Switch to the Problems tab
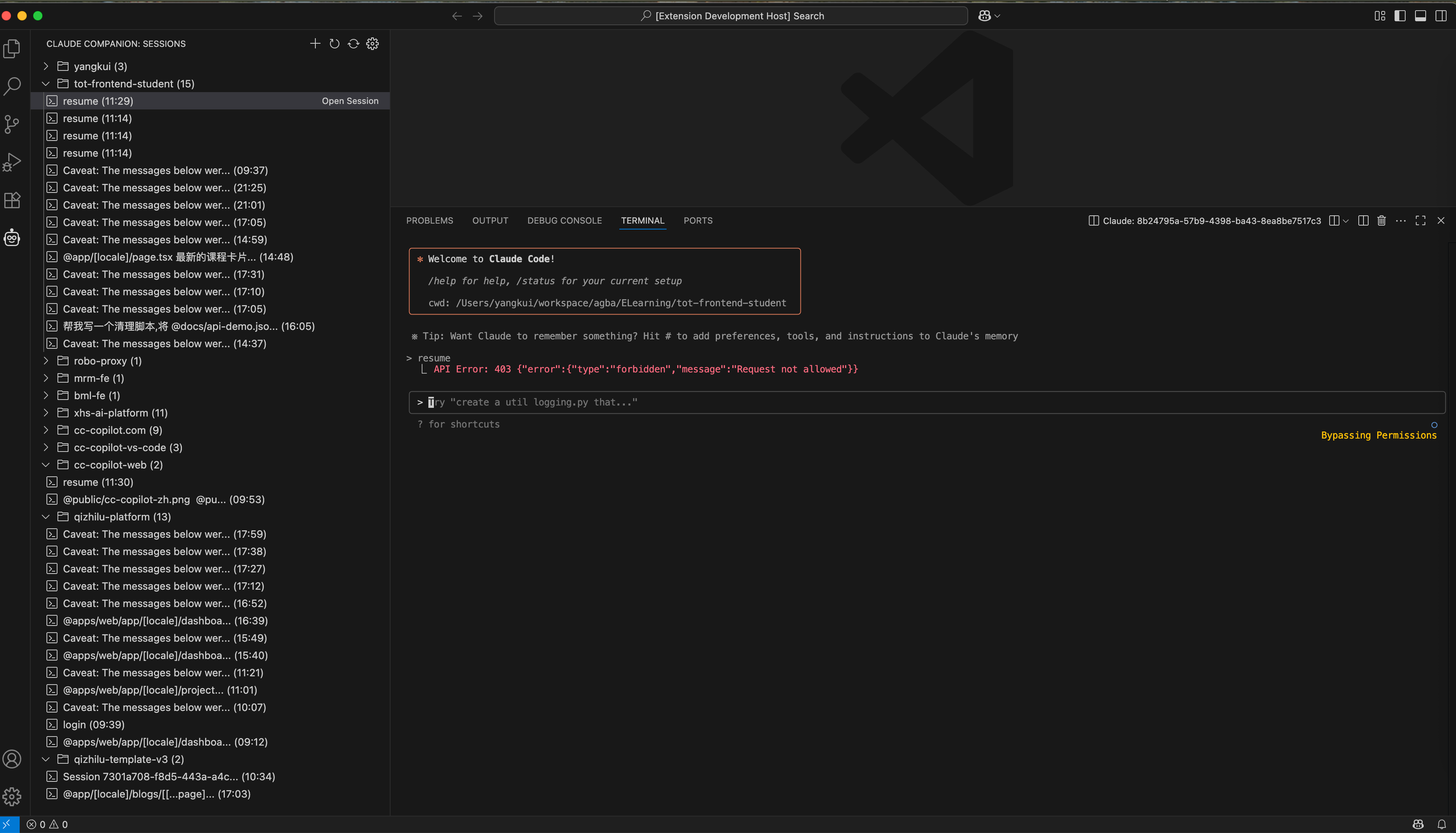 (430, 221)
